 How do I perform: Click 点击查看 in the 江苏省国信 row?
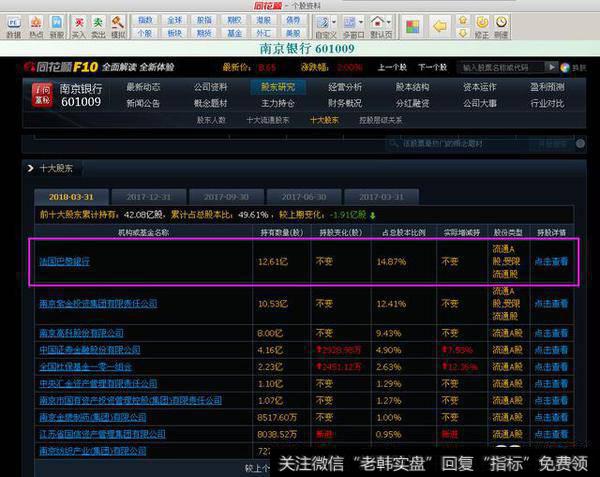[x=551, y=434]
